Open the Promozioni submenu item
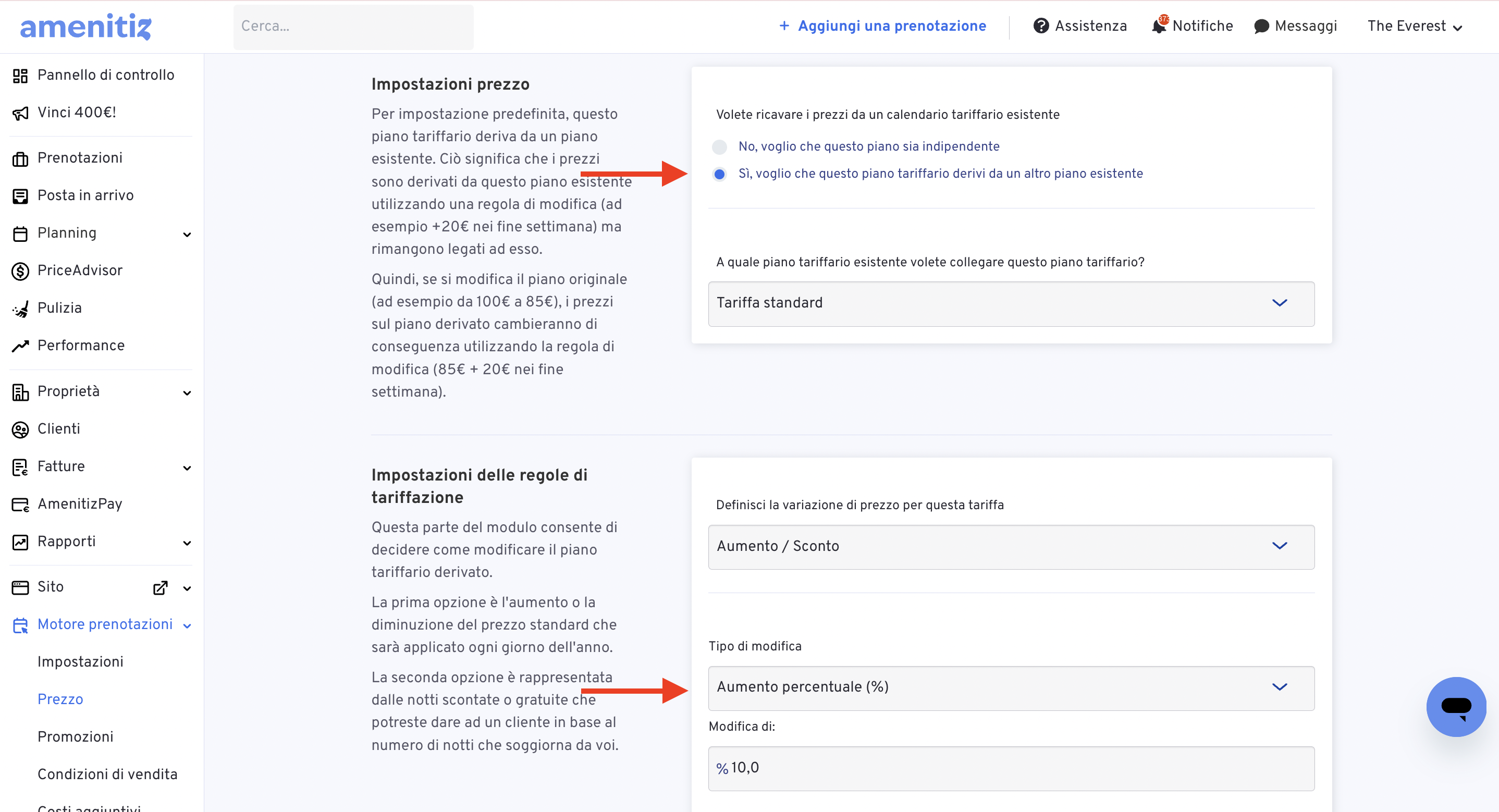1499x812 pixels. [x=76, y=736]
